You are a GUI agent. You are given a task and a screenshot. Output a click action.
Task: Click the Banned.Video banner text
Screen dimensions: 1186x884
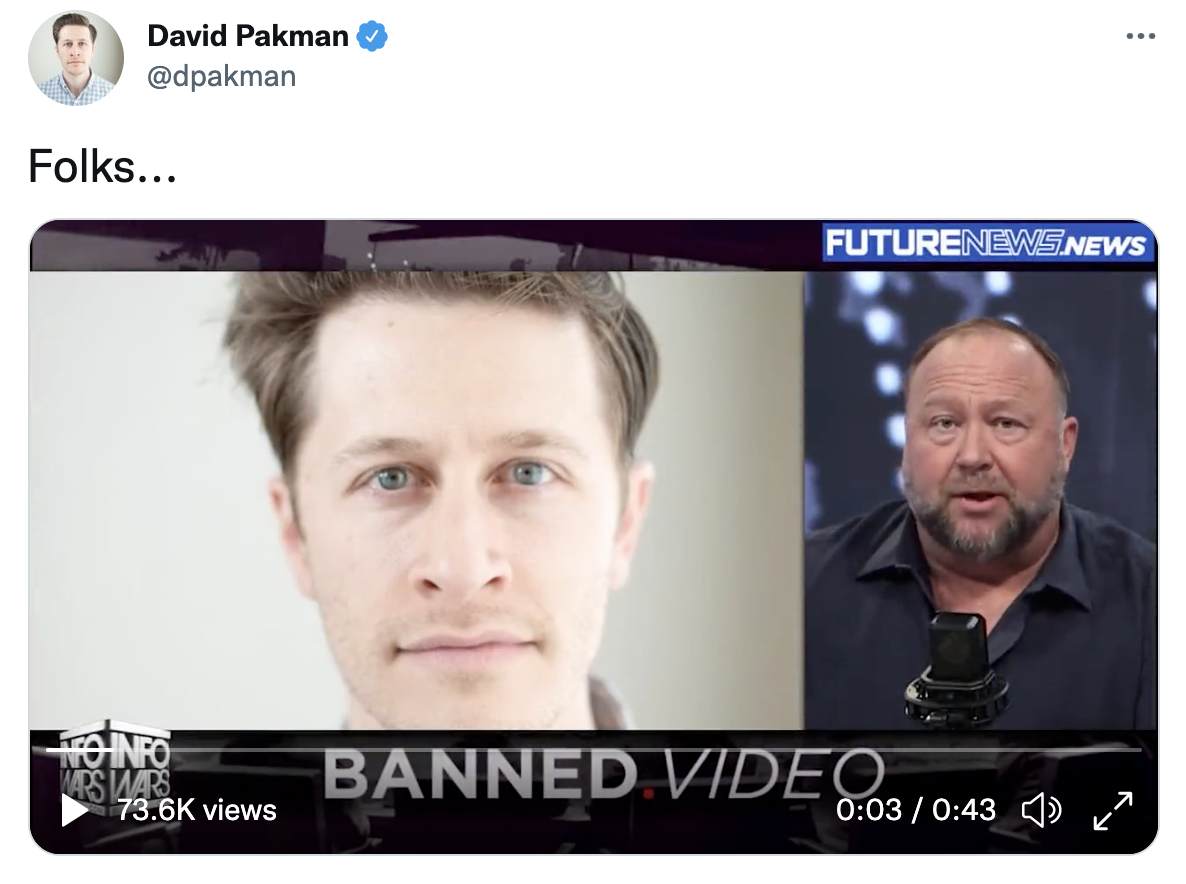click(604, 773)
